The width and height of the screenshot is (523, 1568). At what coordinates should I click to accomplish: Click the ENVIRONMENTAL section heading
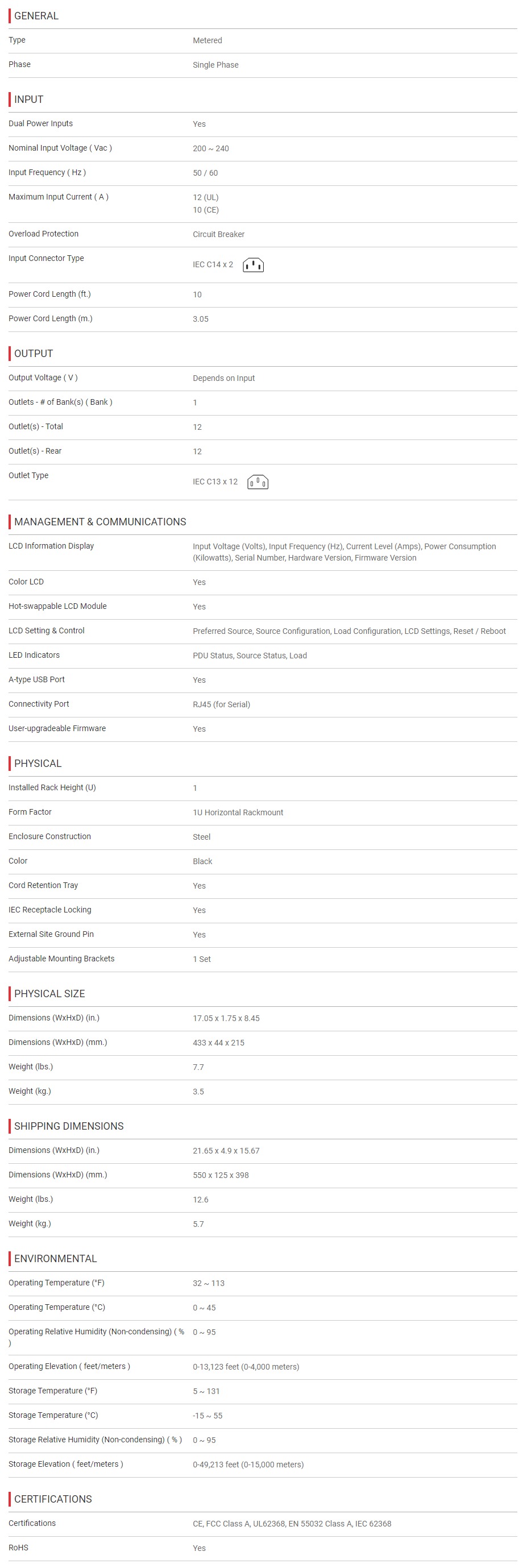pyautogui.click(x=55, y=1258)
